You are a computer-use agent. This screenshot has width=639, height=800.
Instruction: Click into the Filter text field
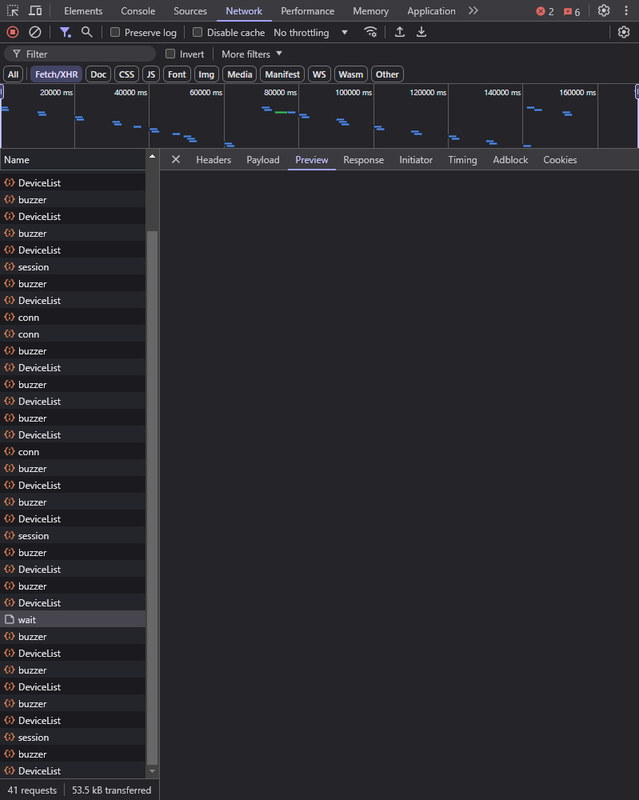tap(80, 54)
